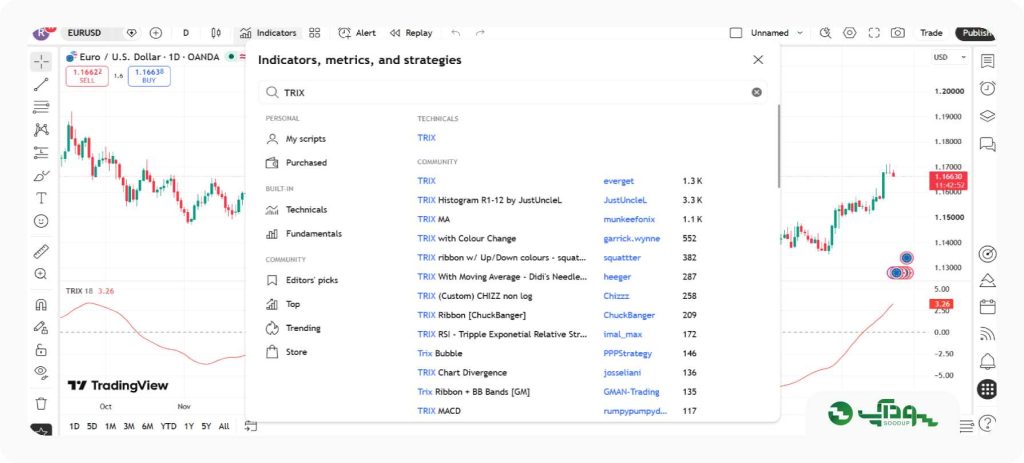The height and width of the screenshot is (463, 1024).
Task: Clear the TRIX search field
Action: [756, 92]
